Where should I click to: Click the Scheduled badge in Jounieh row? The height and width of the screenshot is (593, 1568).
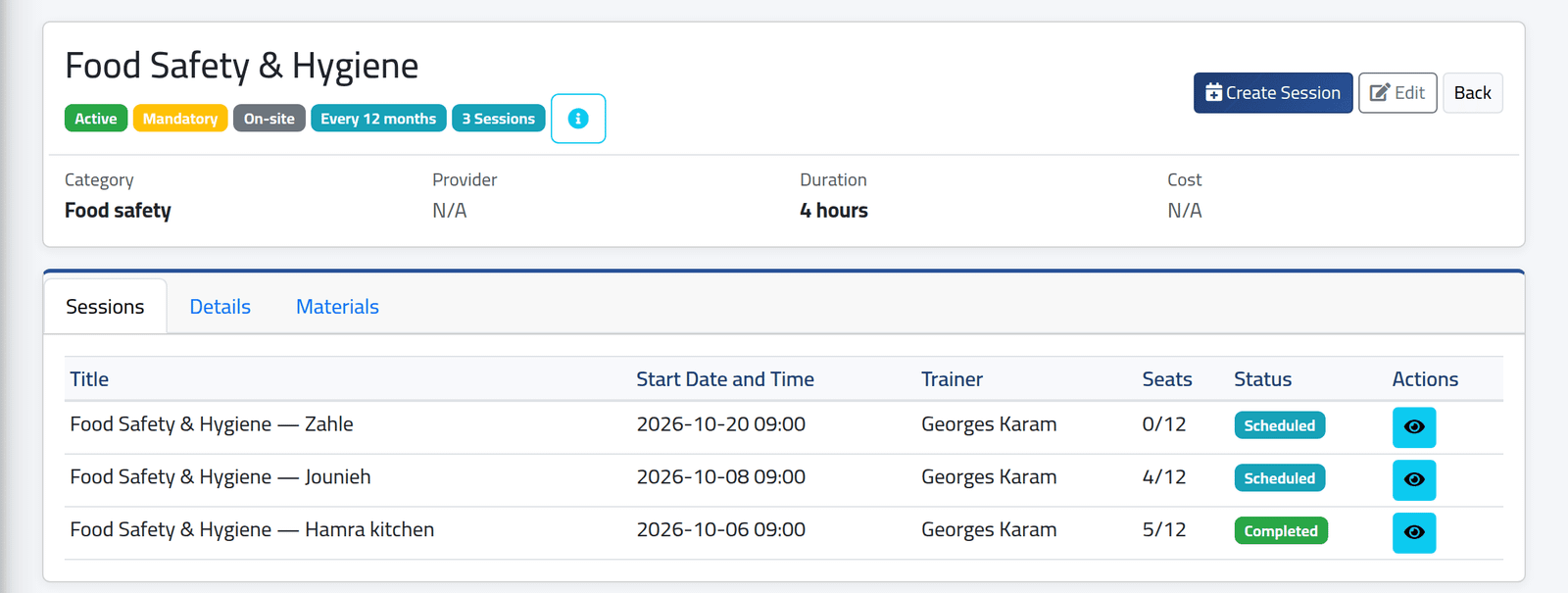click(1280, 478)
